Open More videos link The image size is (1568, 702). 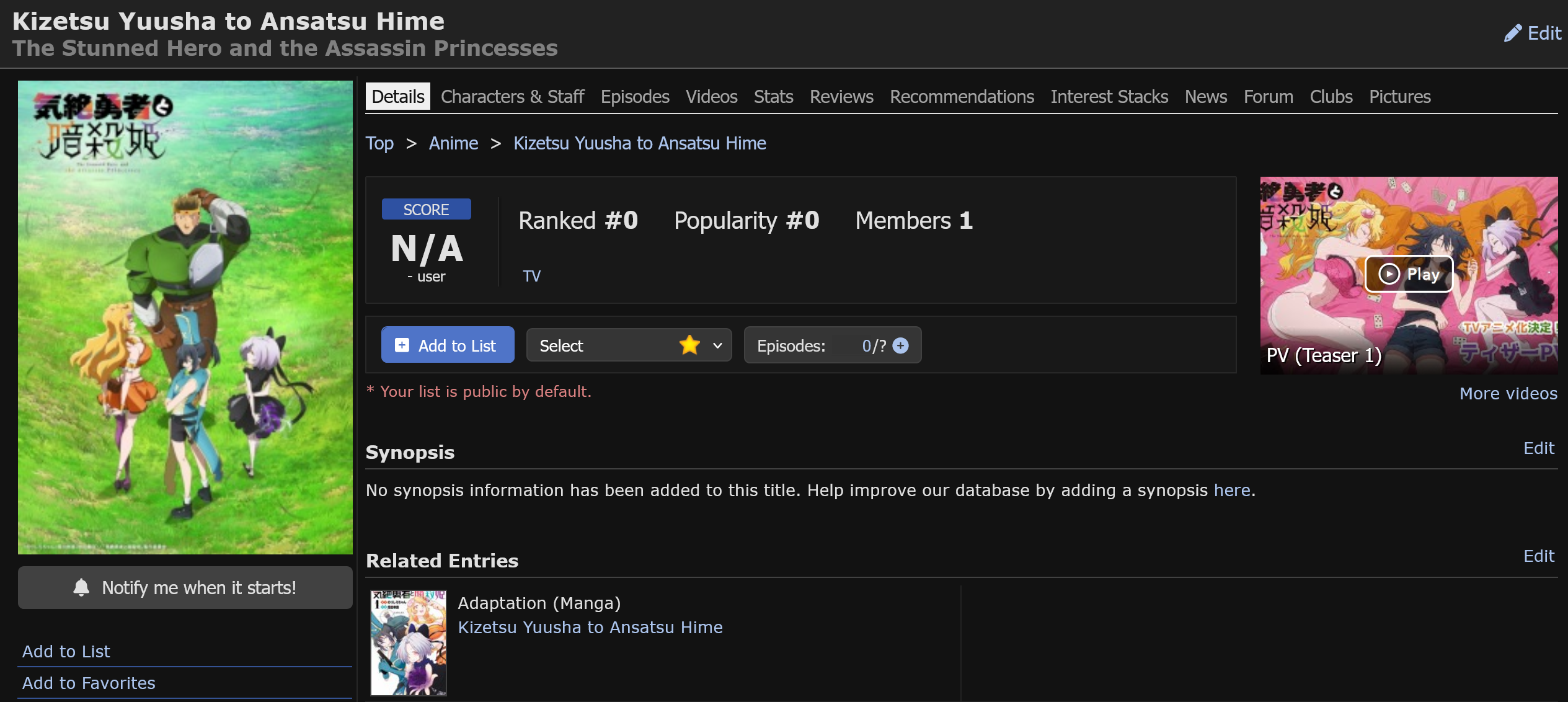[1508, 393]
